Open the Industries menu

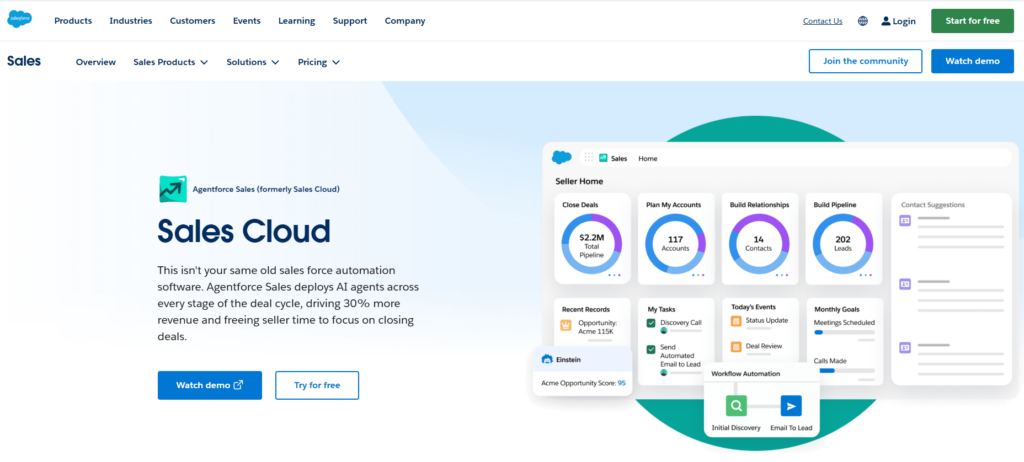click(131, 21)
